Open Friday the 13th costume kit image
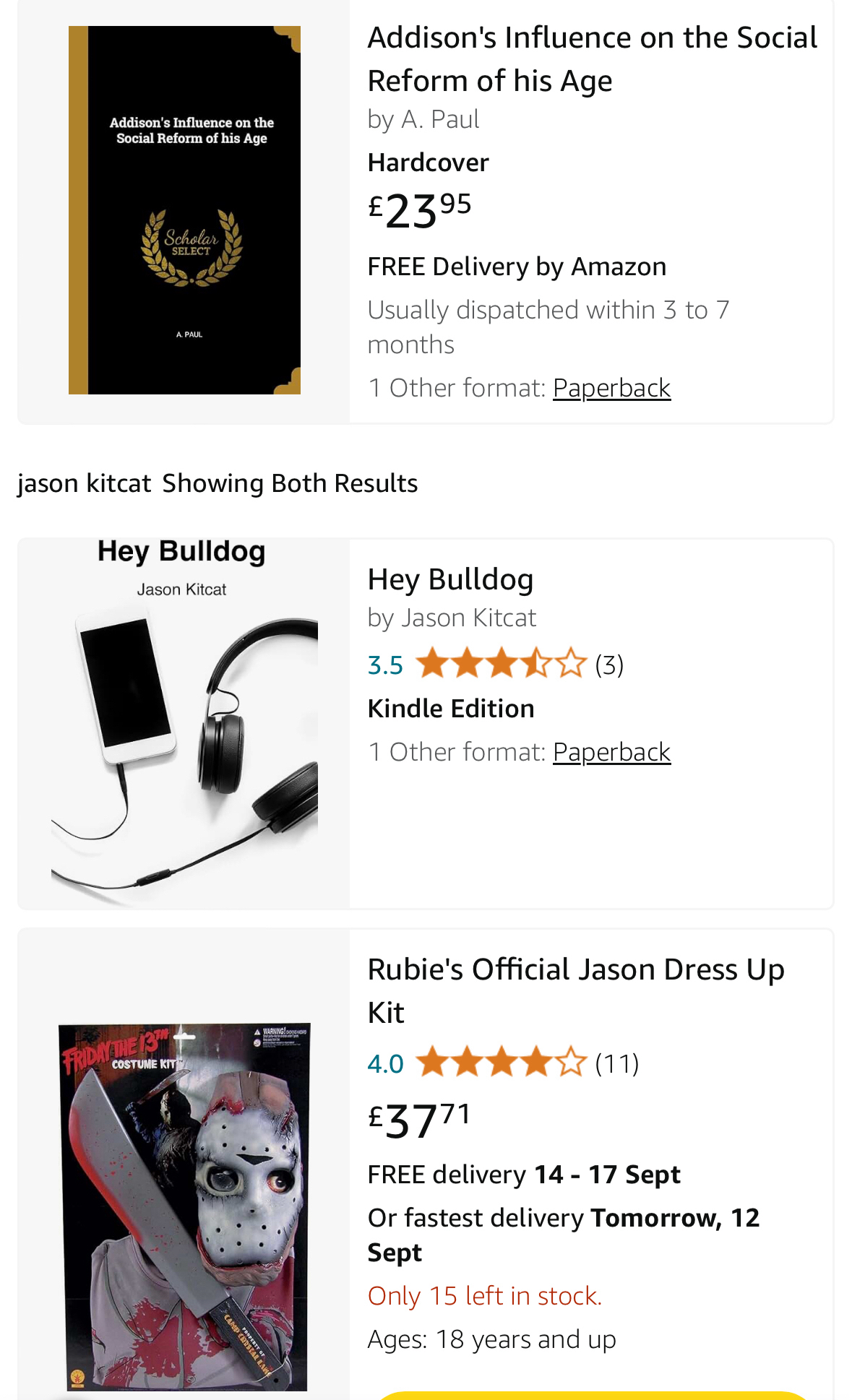Screen dimensions: 852x1400 click(x=184, y=1206)
